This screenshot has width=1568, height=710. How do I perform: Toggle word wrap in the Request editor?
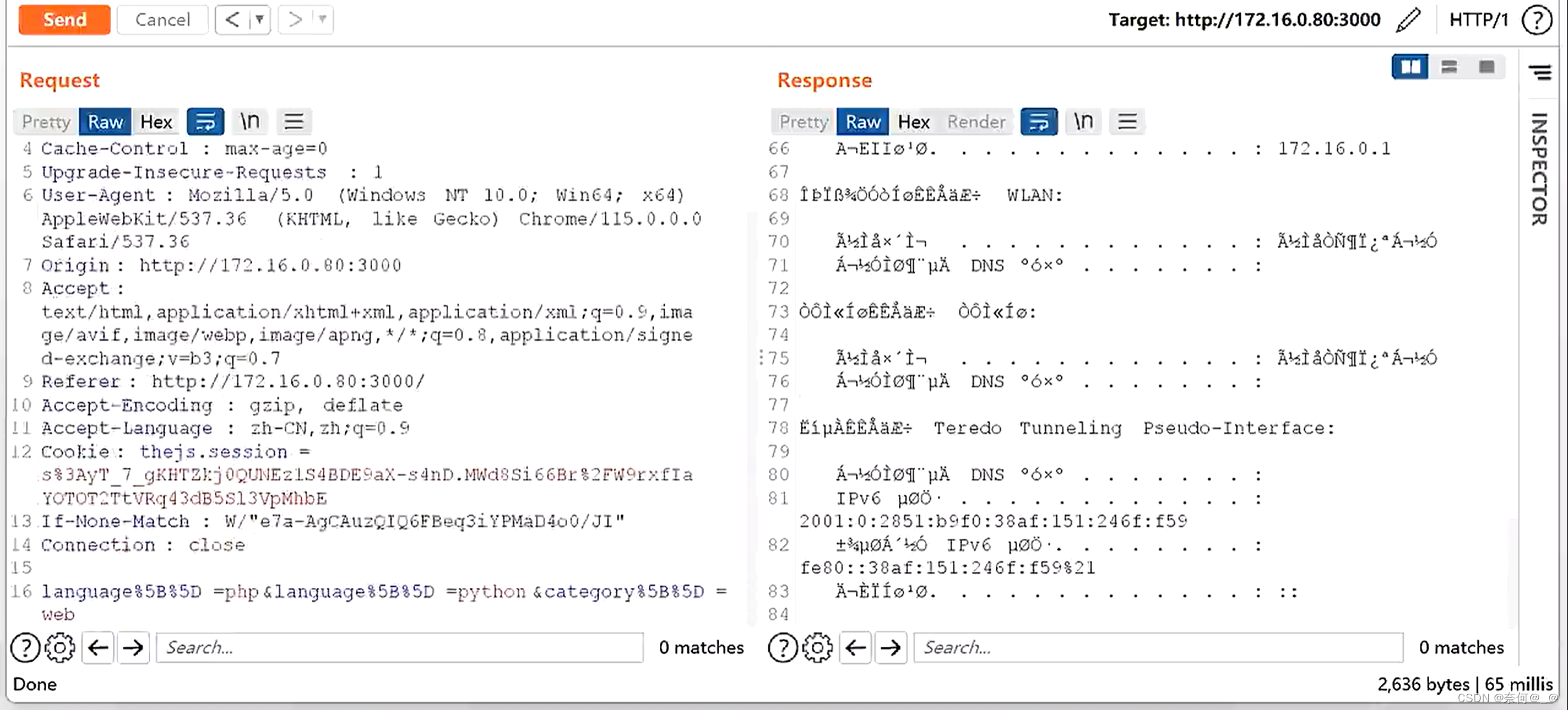pos(205,121)
